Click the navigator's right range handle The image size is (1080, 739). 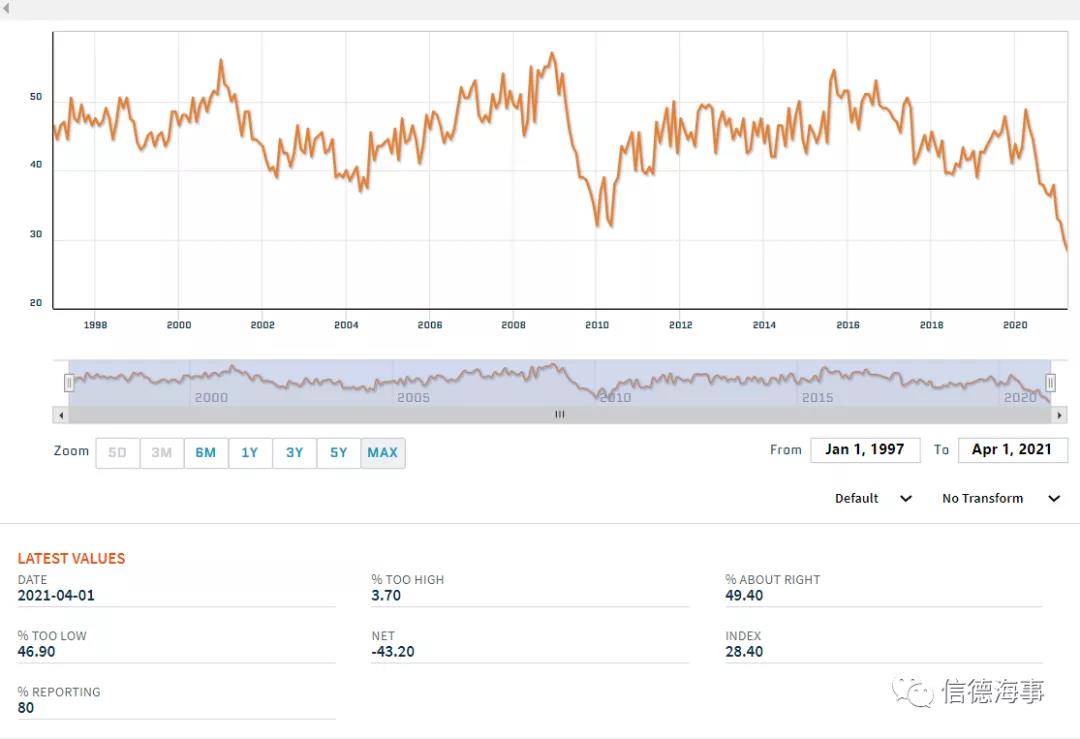(1051, 382)
